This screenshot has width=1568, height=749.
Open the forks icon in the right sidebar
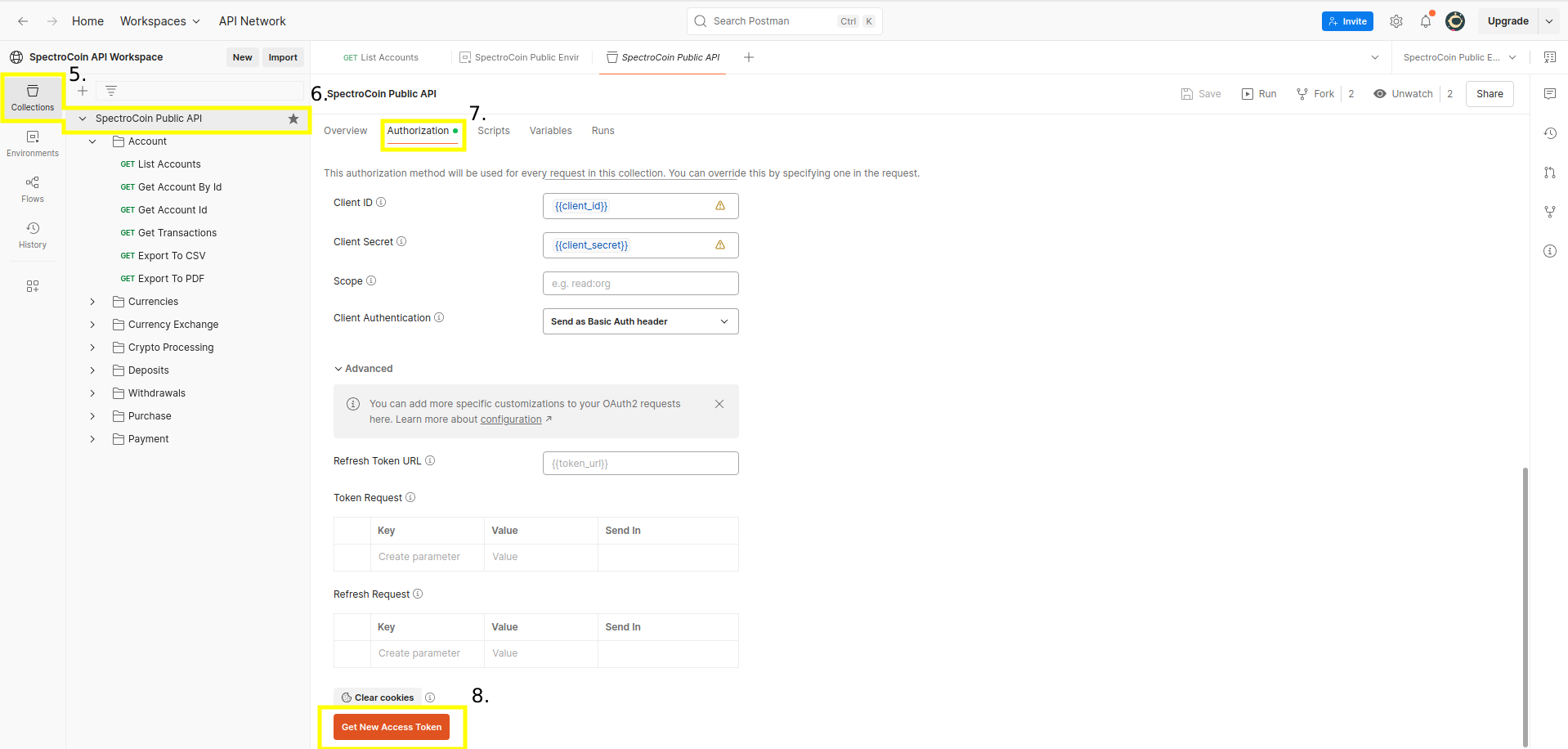(x=1550, y=212)
